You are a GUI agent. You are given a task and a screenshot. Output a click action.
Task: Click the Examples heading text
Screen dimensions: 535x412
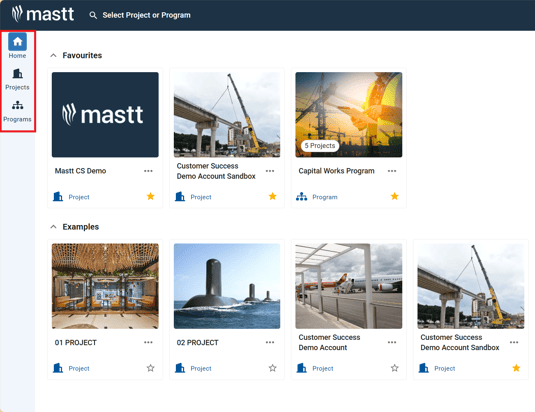pos(81,227)
